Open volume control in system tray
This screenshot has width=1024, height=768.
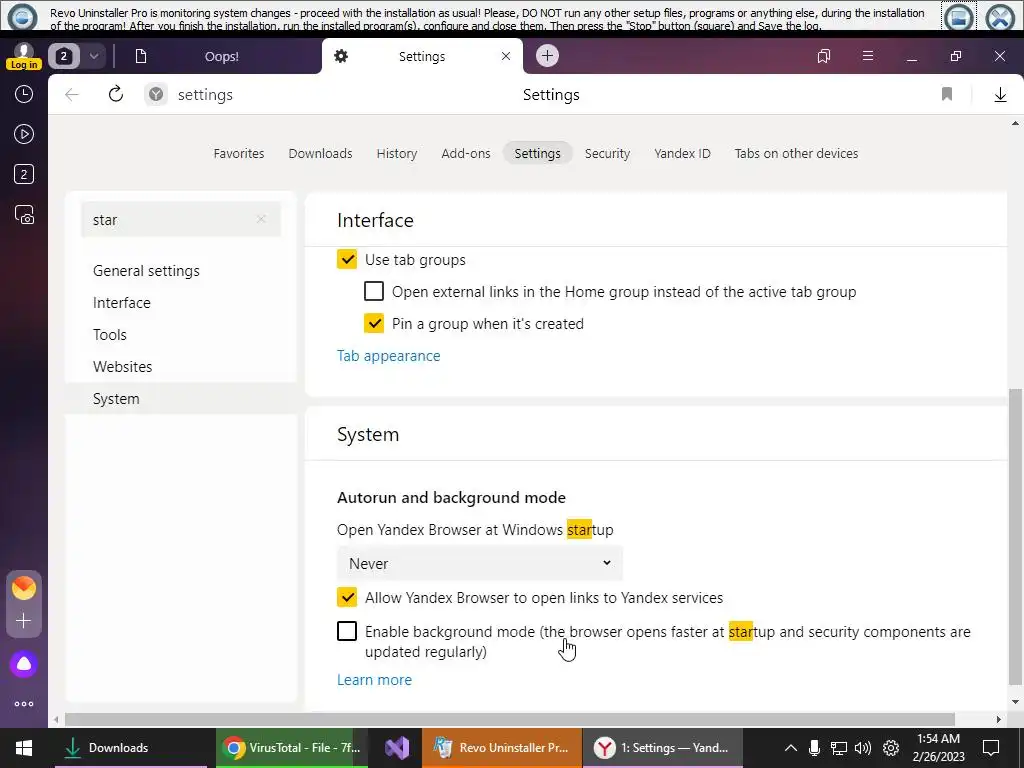863,748
